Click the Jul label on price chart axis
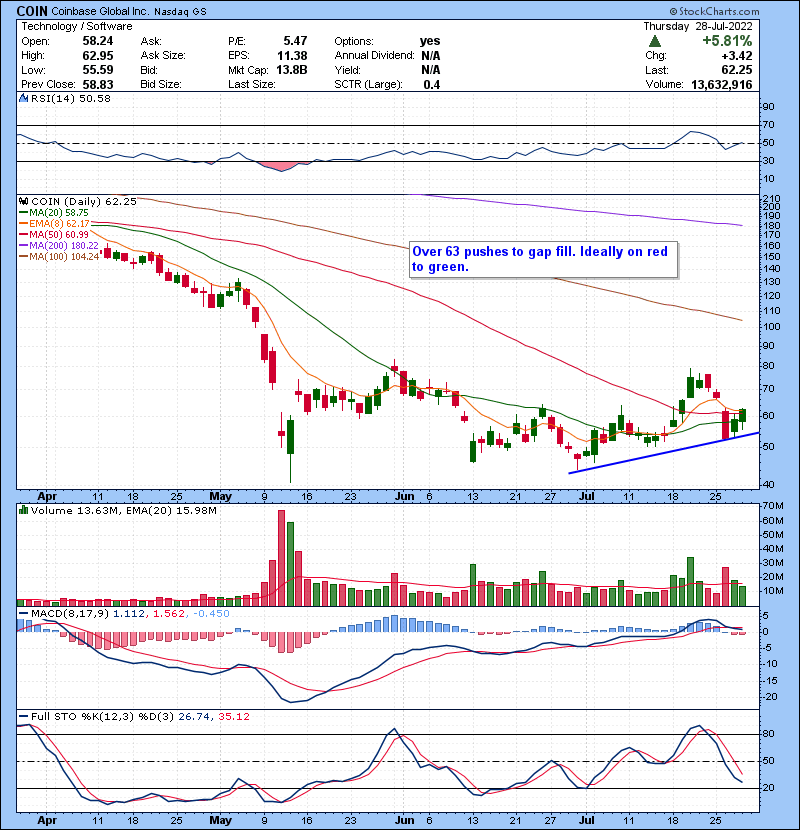 (586, 497)
